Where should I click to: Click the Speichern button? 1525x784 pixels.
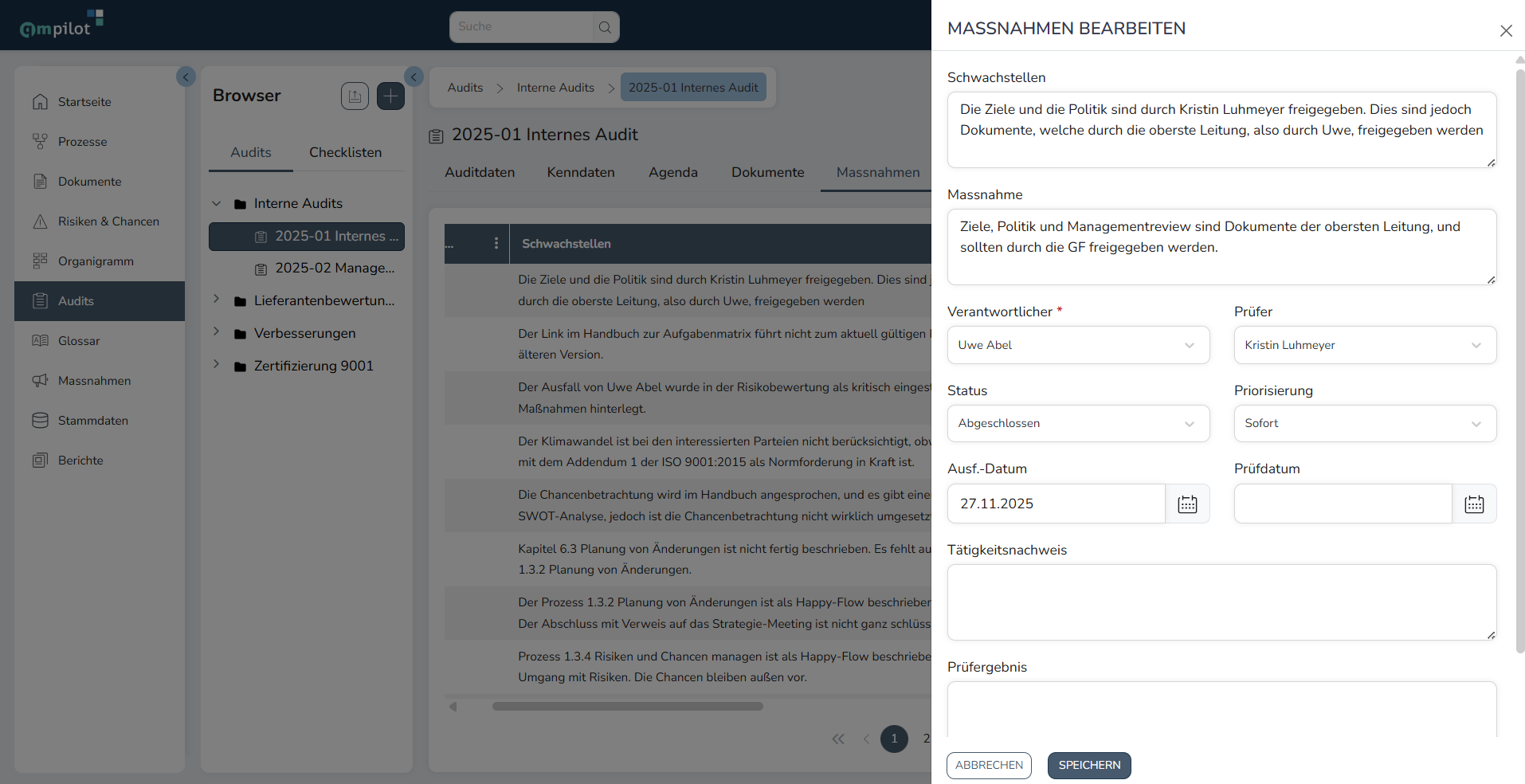click(1089, 765)
